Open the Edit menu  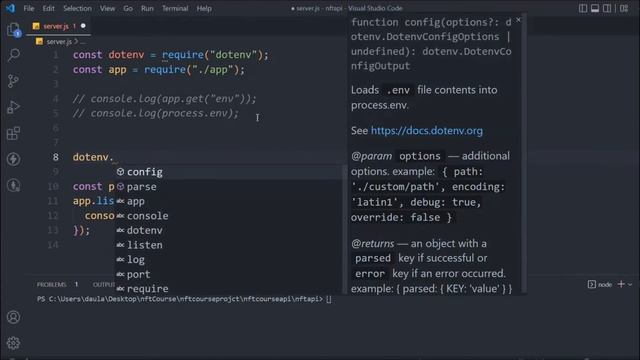click(x=48, y=8)
